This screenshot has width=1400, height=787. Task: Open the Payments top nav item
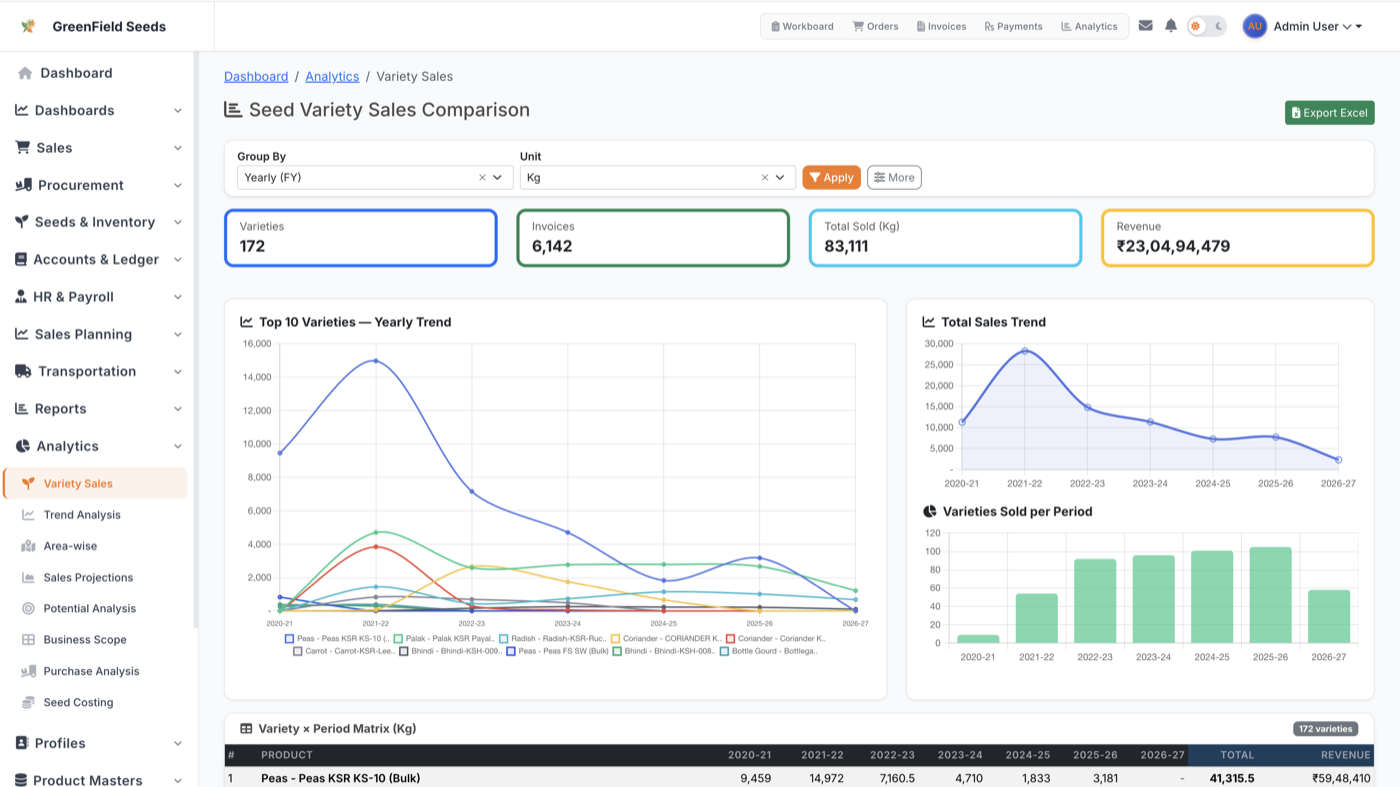coord(1013,26)
